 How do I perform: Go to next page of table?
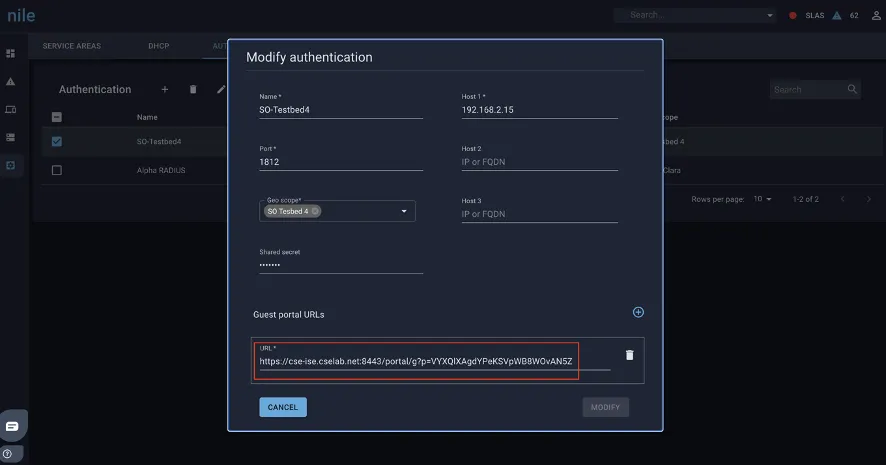pyautogui.click(x=868, y=199)
